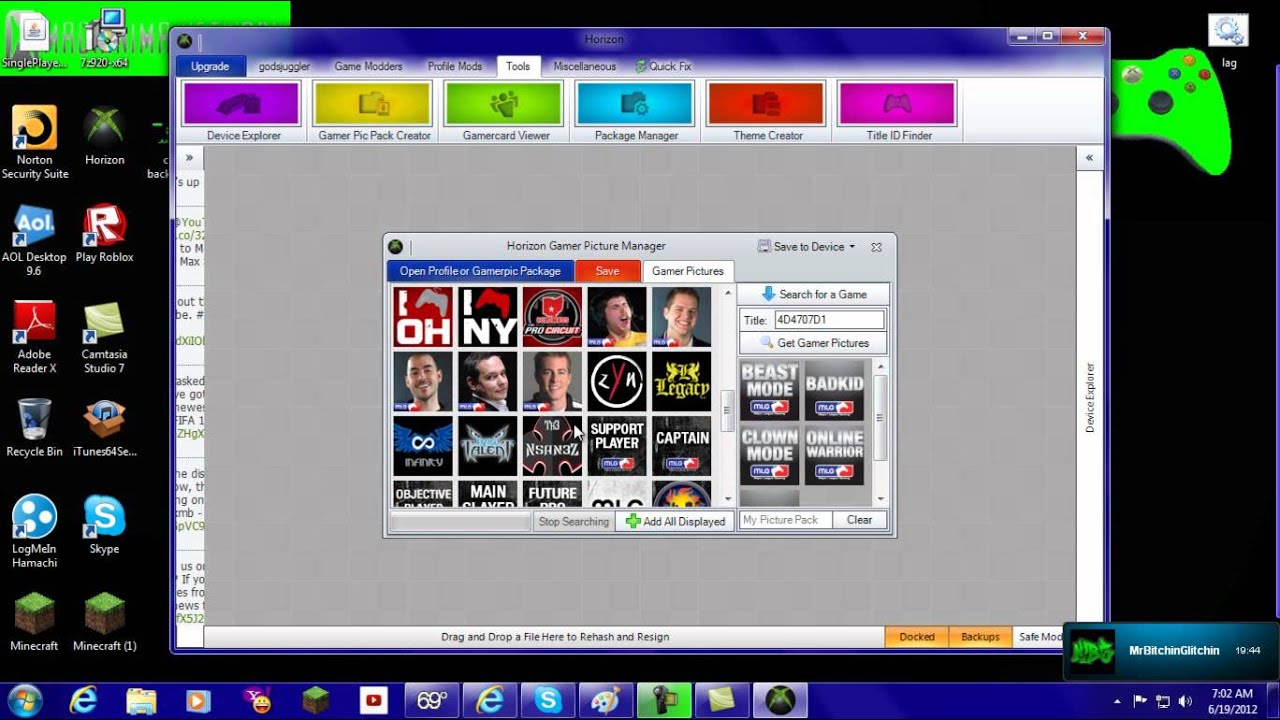
Task: Open Horizon desktop shortcut icon
Action: [104, 136]
